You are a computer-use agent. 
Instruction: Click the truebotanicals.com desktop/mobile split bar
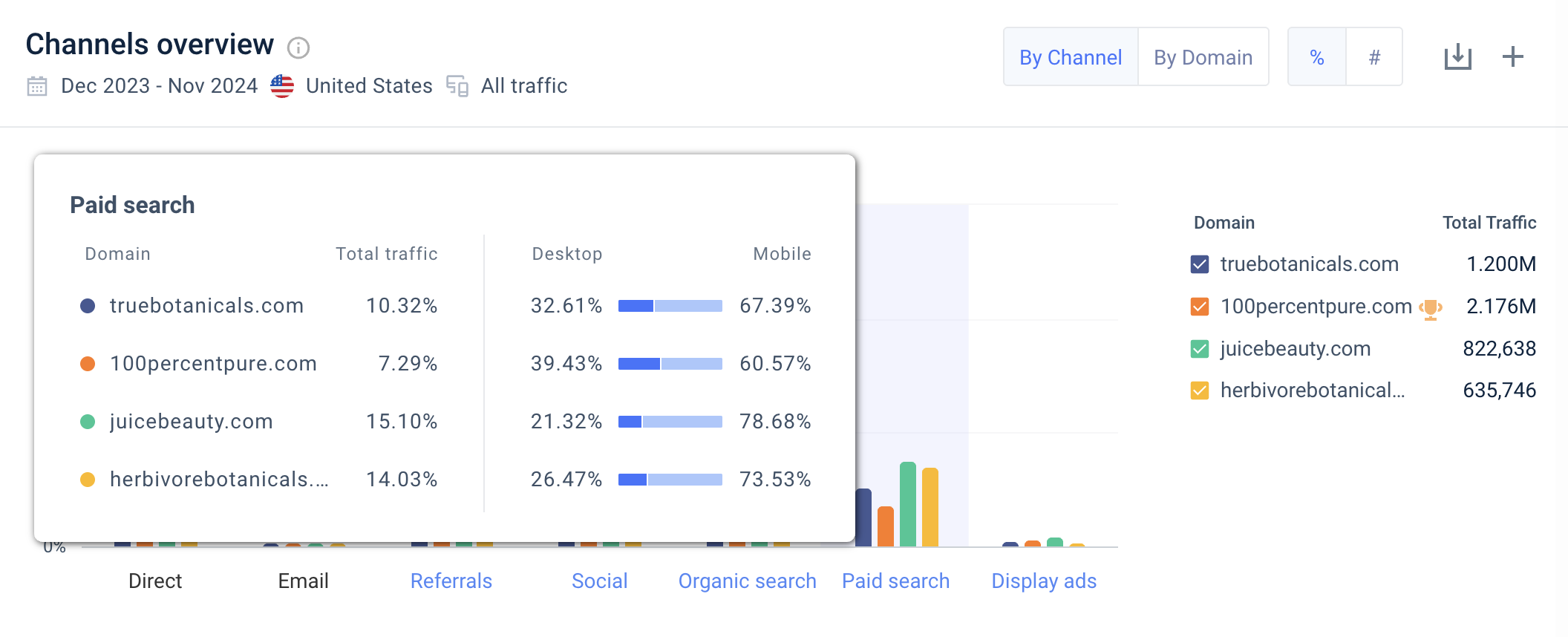670,306
